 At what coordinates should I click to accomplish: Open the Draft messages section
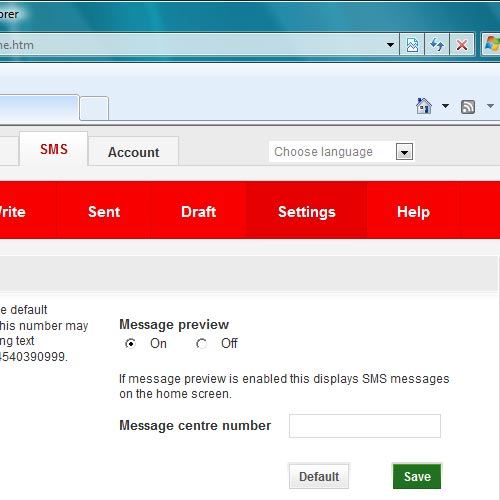coord(198,212)
